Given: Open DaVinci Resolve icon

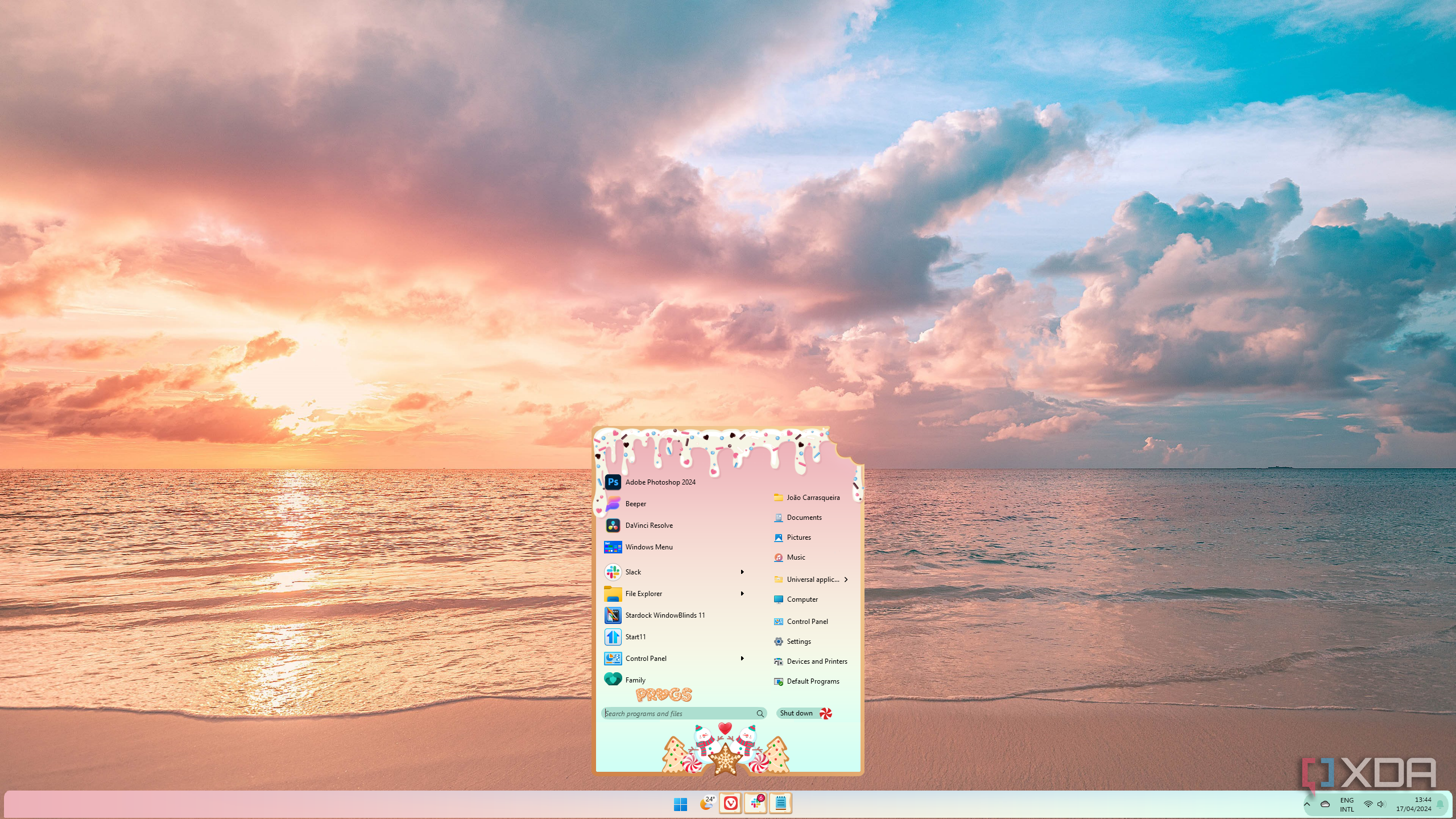Looking at the screenshot, I should pyautogui.click(x=613, y=526).
